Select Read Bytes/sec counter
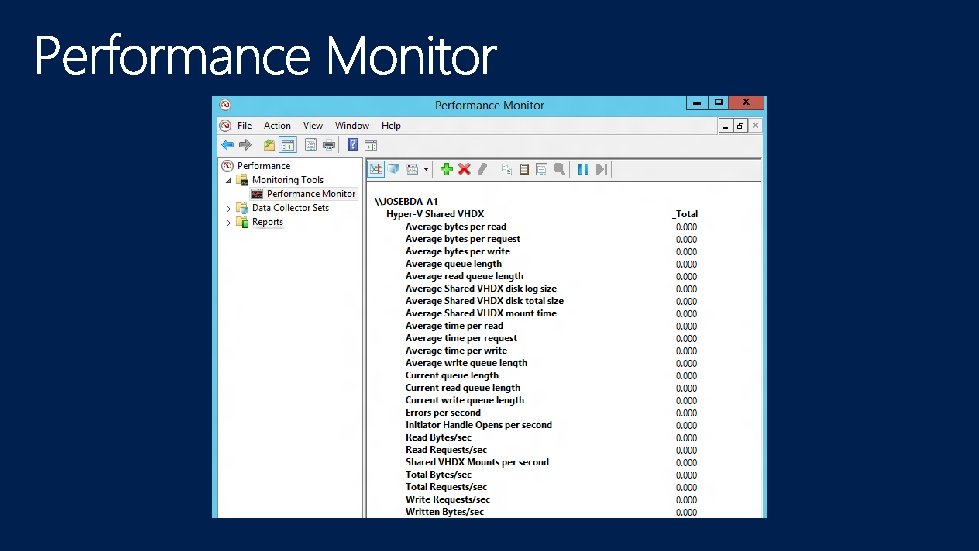 (x=438, y=437)
